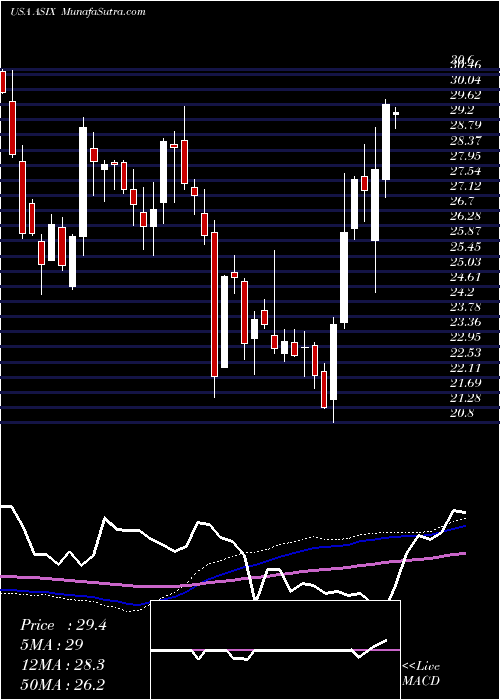
Task: Click the 26.7 price axis label
Action: coord(464,201)
